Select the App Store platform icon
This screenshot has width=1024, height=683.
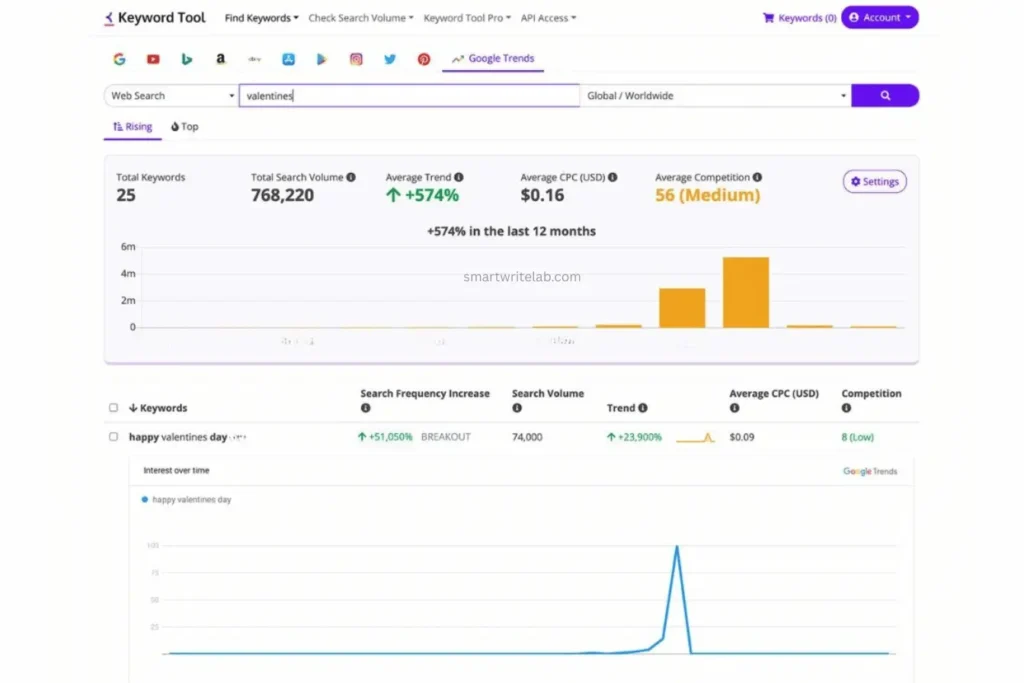point(288,59)
